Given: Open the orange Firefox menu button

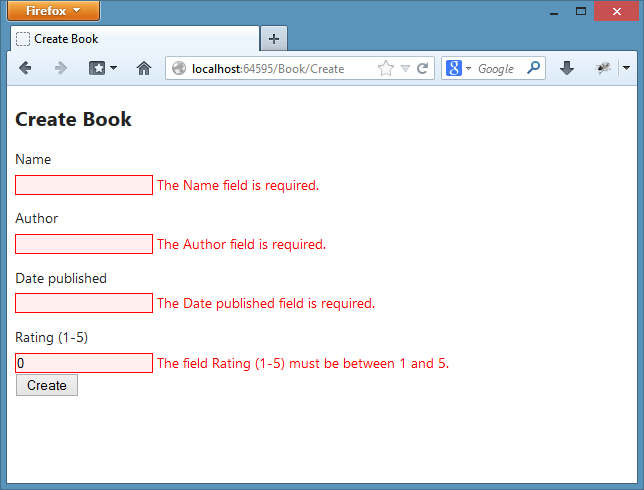Looking at the screenshot, I should 53,11.
